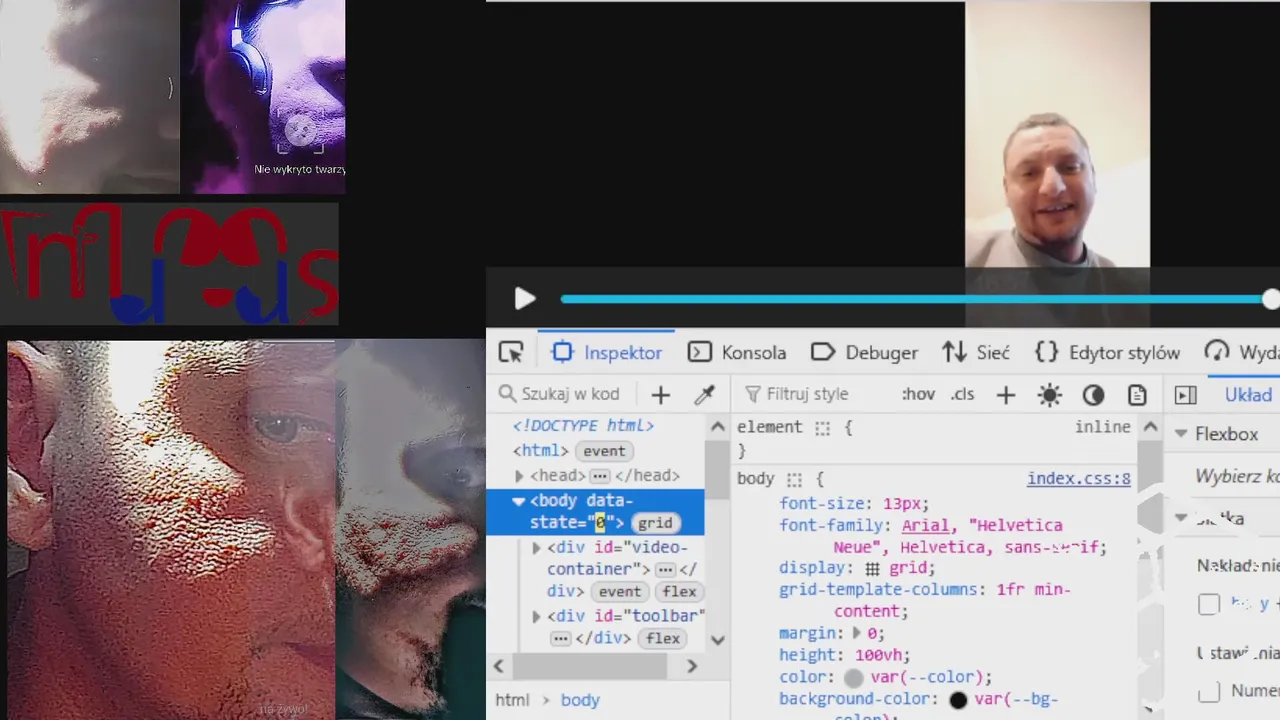The height and width of the screenshot is (720, 1280).
Task: Open the index.css:8 source link
Action: coord(1079,479)
